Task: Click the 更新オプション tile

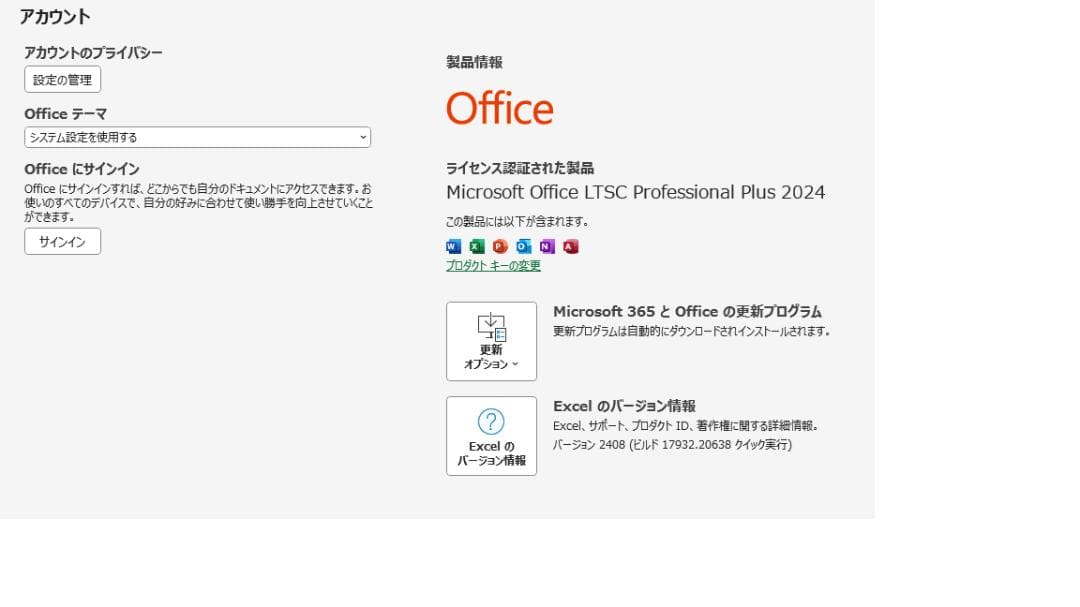Action: tap(490, 341)
